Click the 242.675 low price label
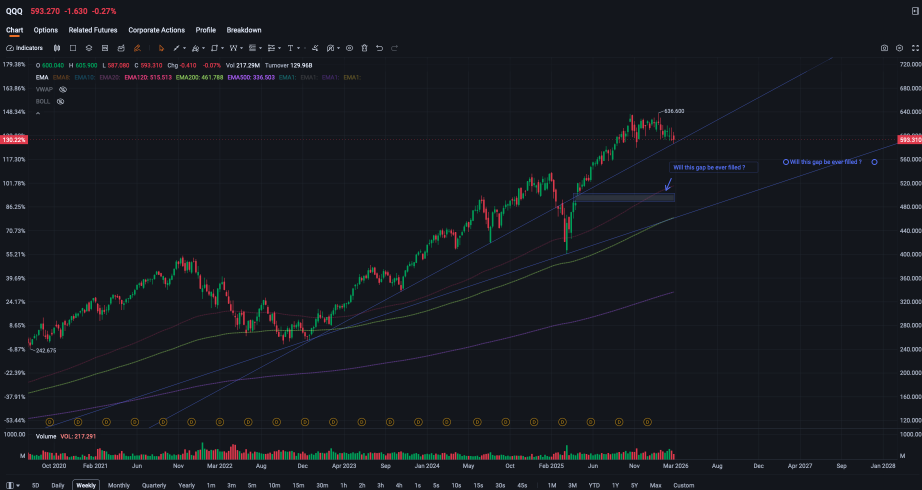This screenshot has width=922, height=490. point(45,351)
